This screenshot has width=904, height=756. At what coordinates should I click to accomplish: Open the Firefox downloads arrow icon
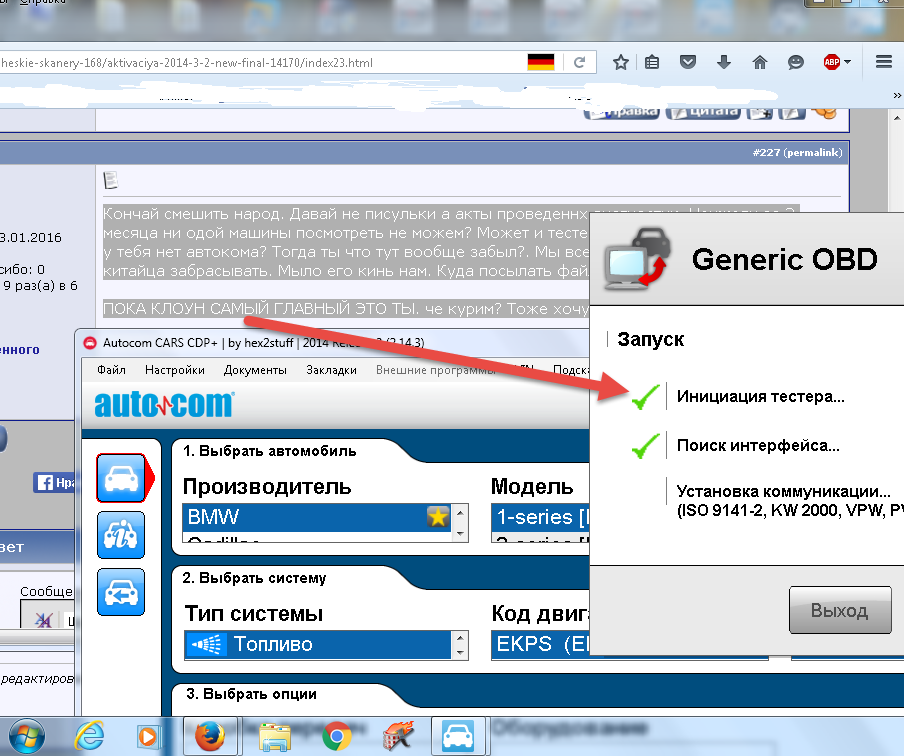[723, 62]
